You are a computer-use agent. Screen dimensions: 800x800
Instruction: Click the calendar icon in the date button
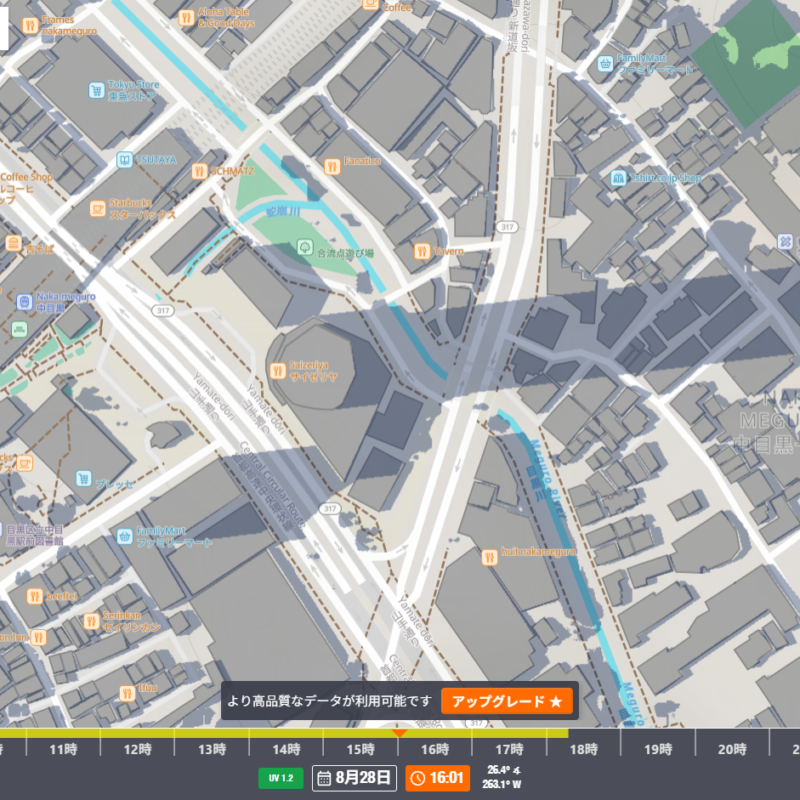(x=324, y=778)
